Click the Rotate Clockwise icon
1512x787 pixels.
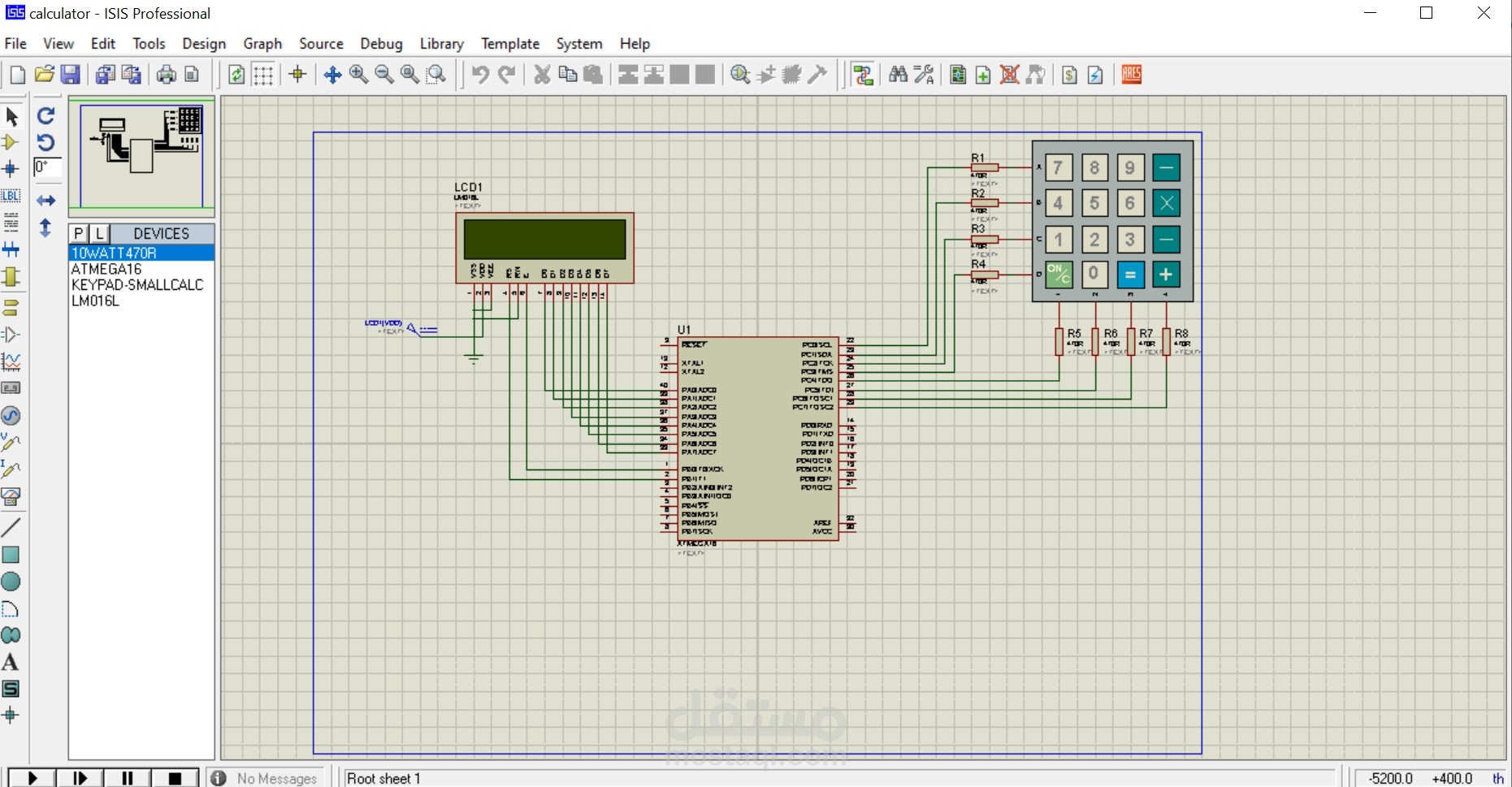[46, 116]
